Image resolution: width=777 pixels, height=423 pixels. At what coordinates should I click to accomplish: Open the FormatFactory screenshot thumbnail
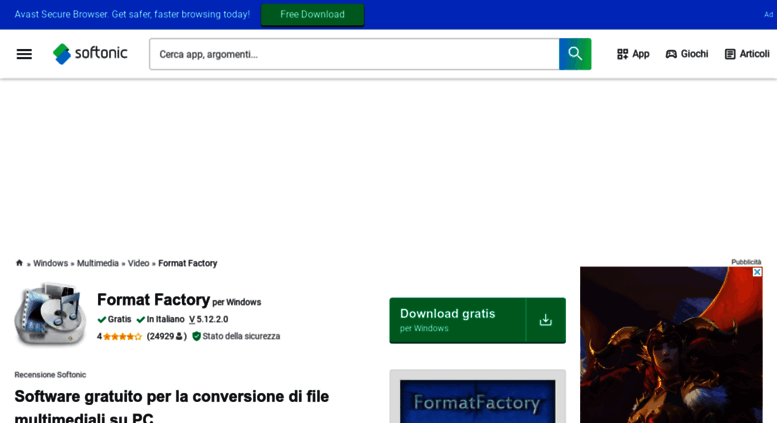tap(478, 402)
